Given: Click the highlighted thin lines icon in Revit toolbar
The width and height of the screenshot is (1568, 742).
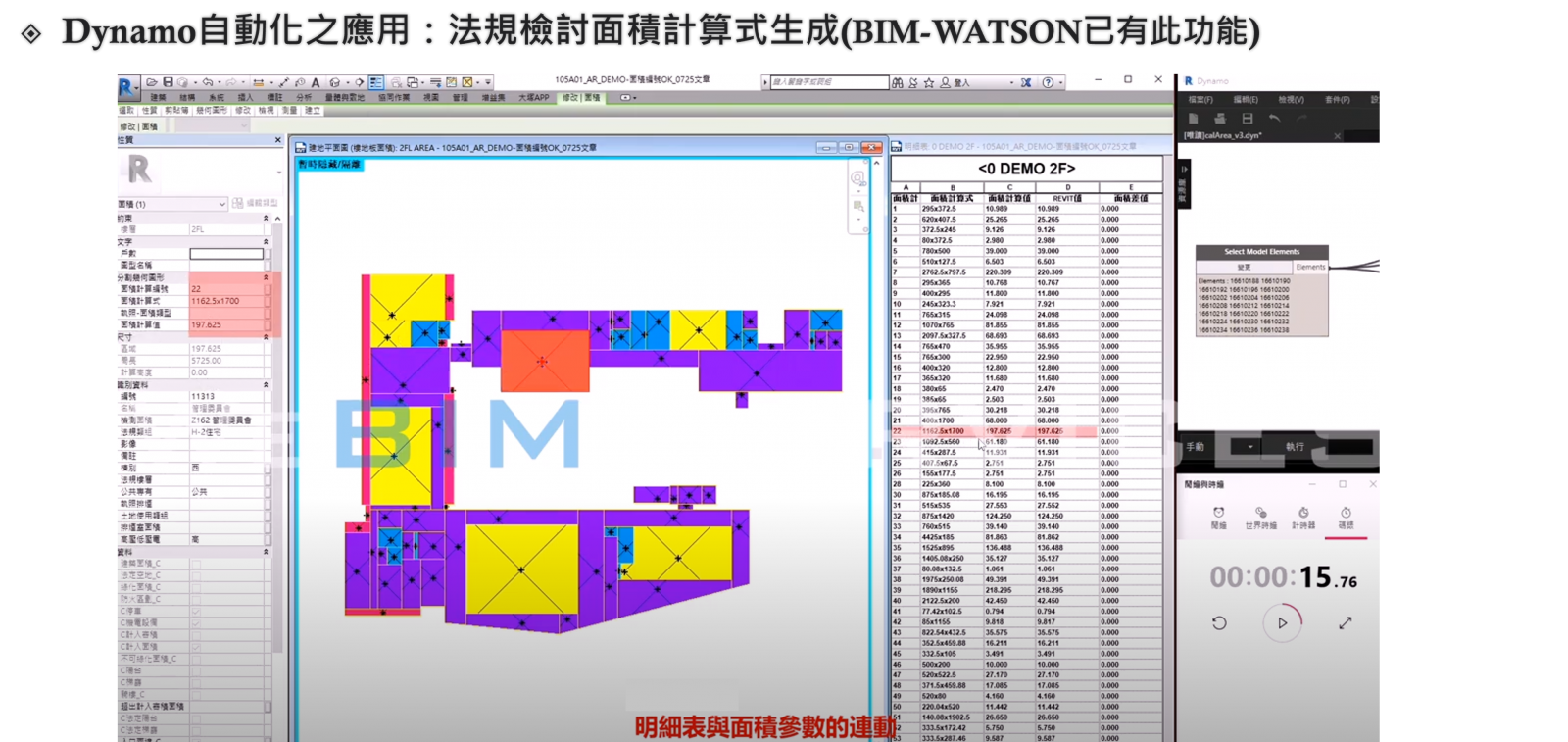Looking at the screenshot, I should pyautogui.click(x=376, y=83).
